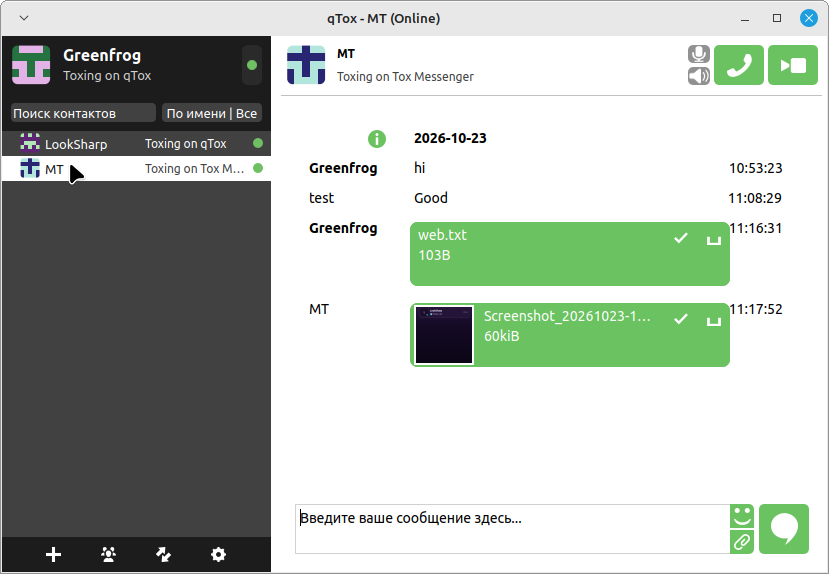Open the status dropdown beside Greenfrog

(x=252, y=65)
